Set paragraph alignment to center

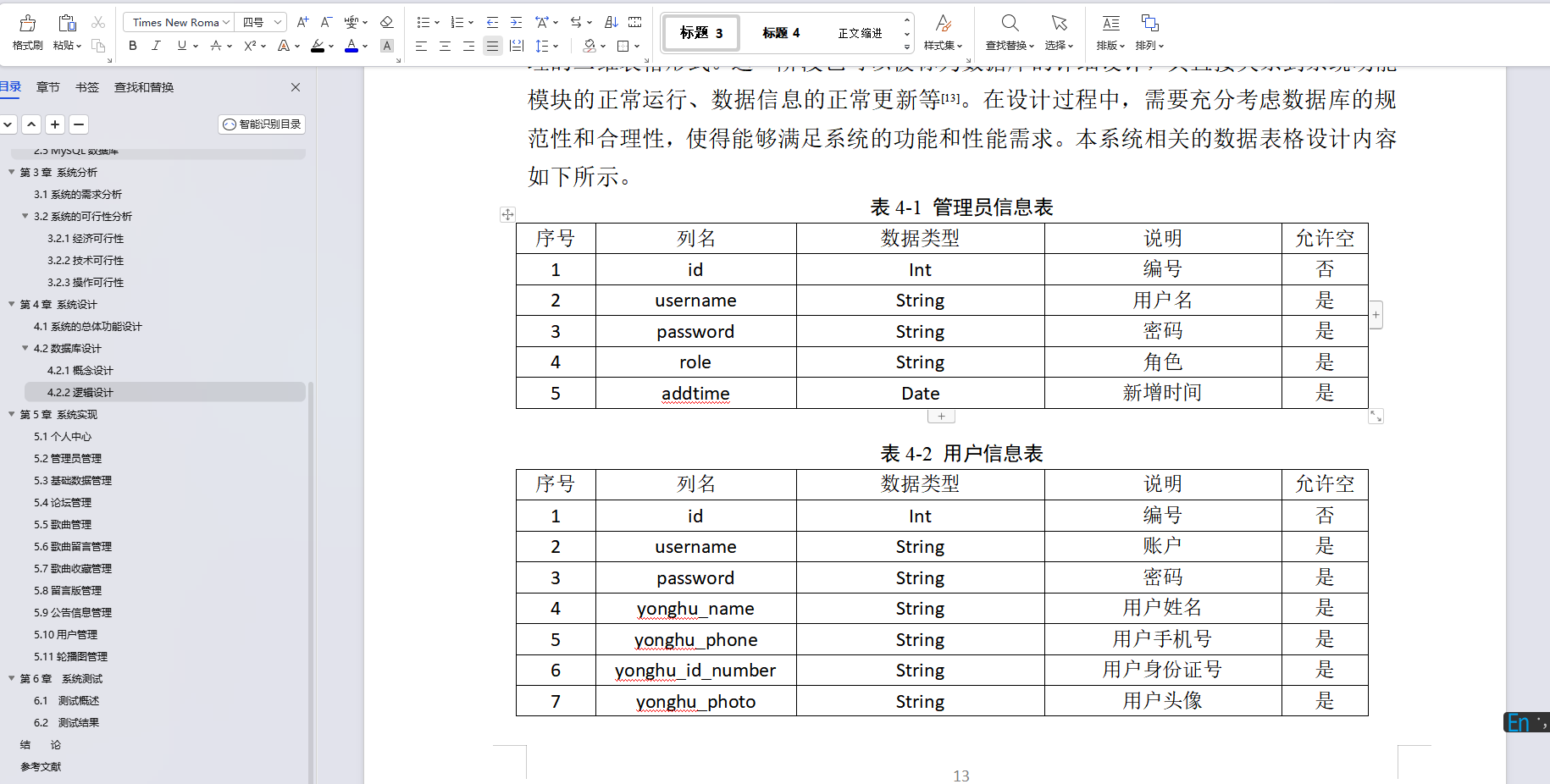click(445, 46)
